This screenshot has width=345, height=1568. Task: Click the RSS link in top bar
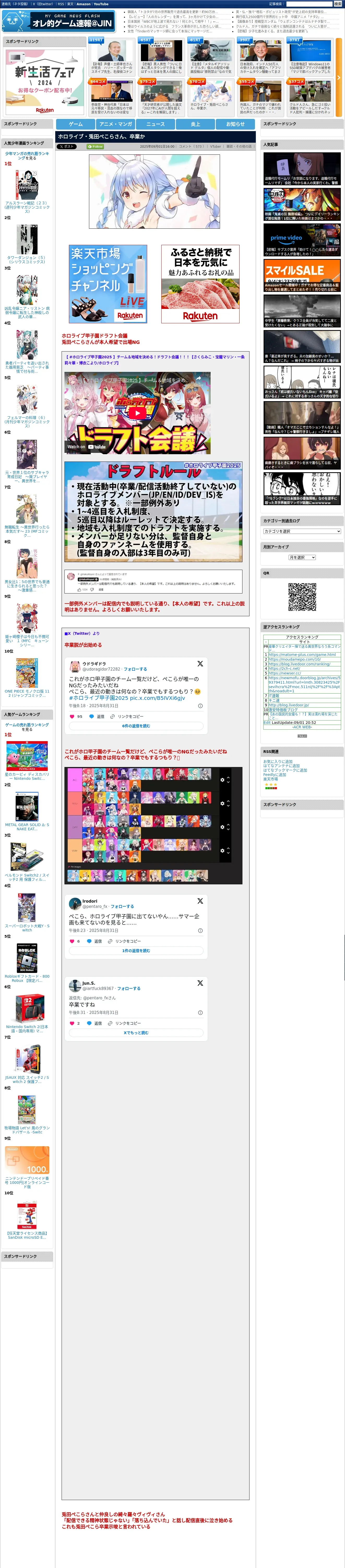tap(61, 4)
